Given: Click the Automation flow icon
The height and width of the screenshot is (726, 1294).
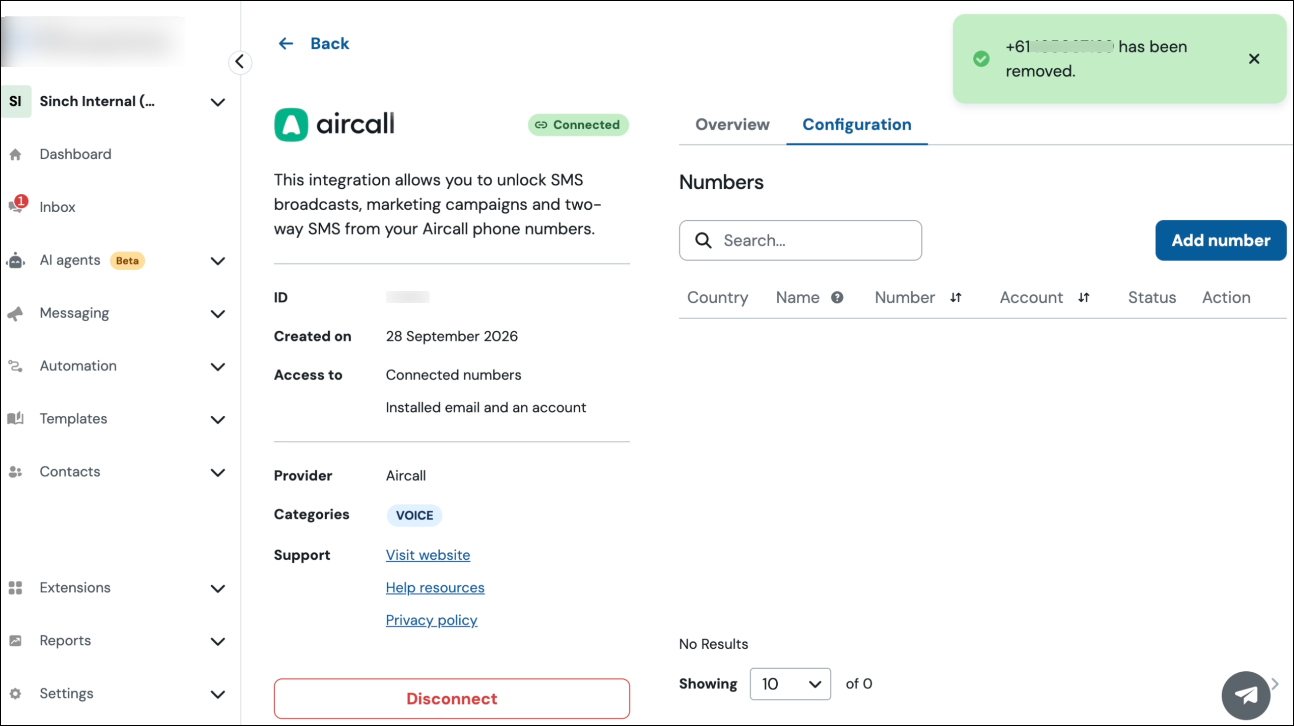Looking at the screenshot, I should [x=15, y=366].
